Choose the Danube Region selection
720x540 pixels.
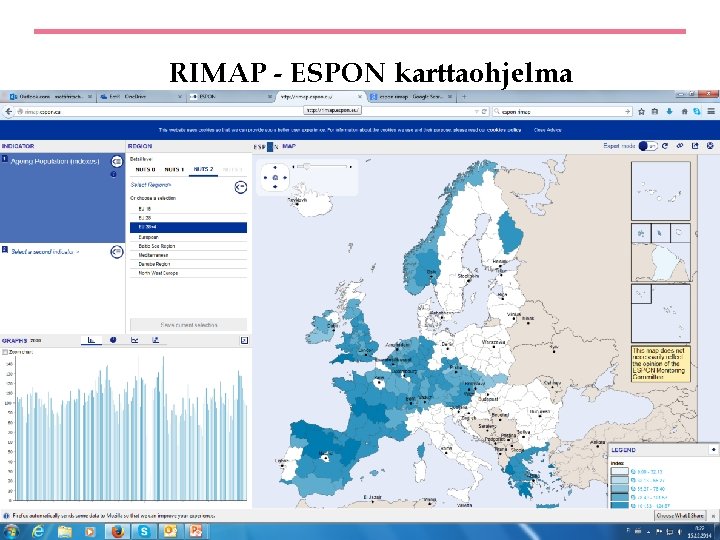click(188, 264)
